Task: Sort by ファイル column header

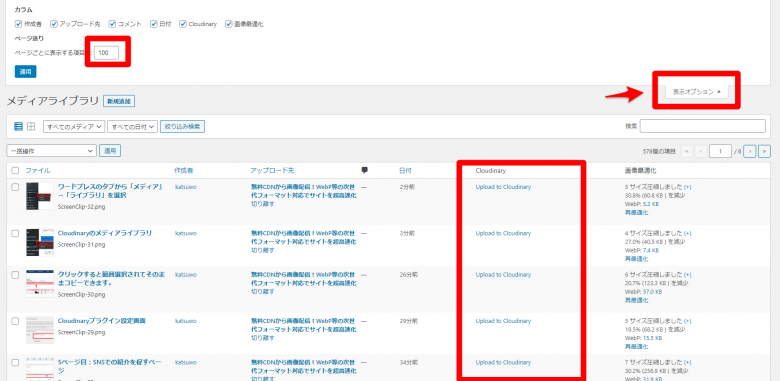Action: 38,171
